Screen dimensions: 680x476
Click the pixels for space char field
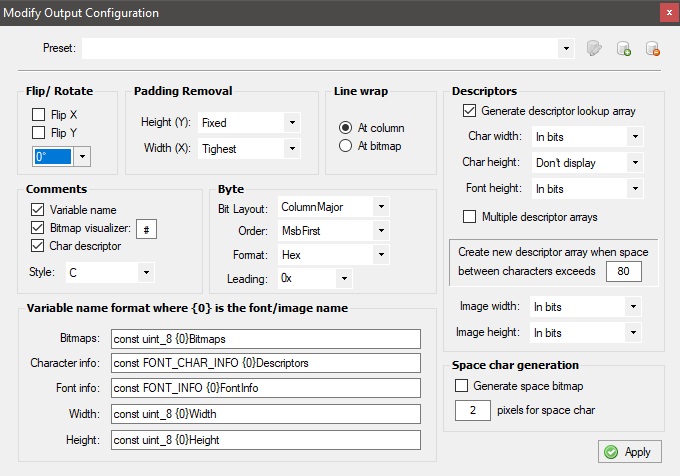click(473, 410)
